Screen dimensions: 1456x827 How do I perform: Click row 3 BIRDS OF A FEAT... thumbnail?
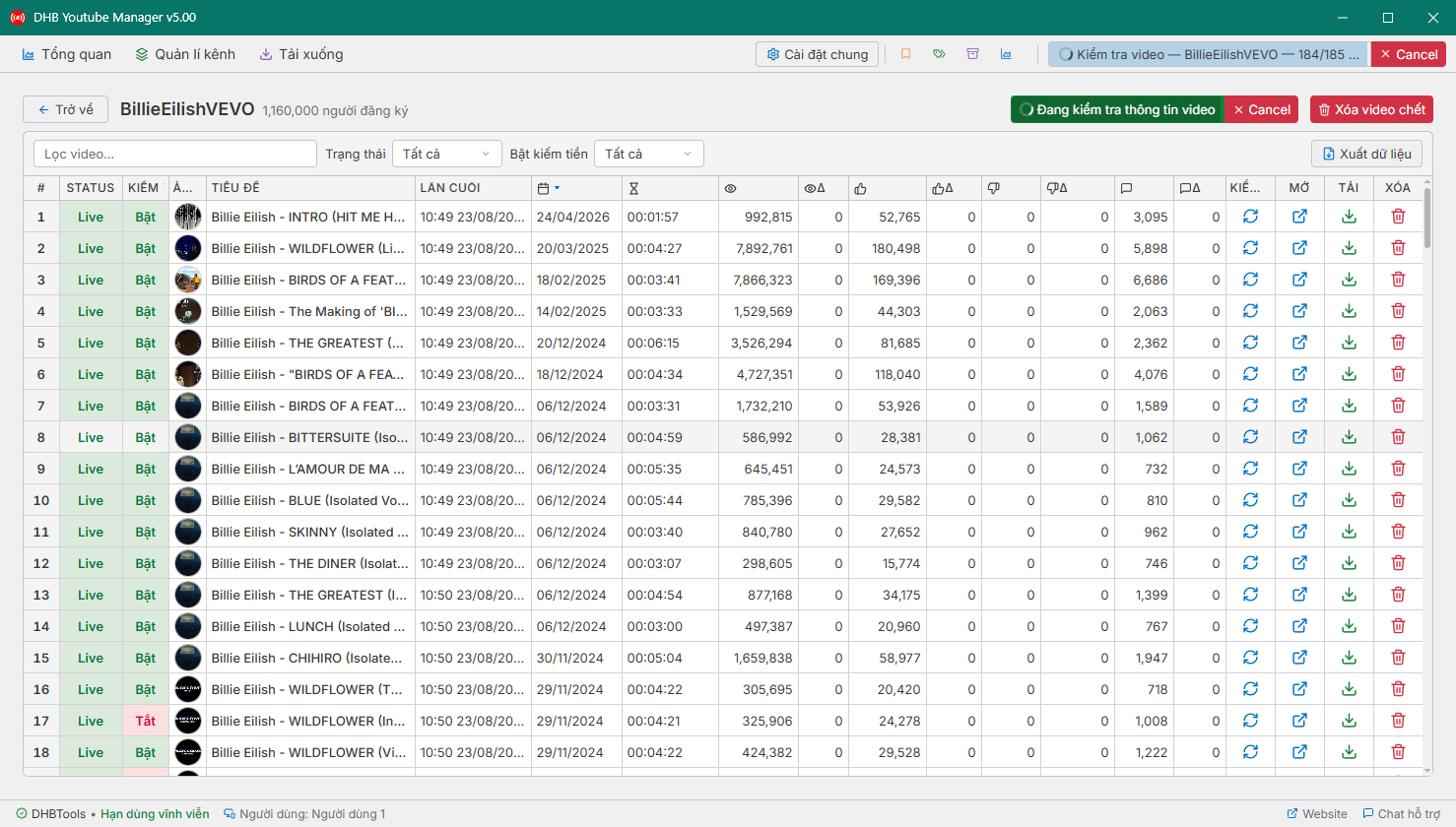187,280
